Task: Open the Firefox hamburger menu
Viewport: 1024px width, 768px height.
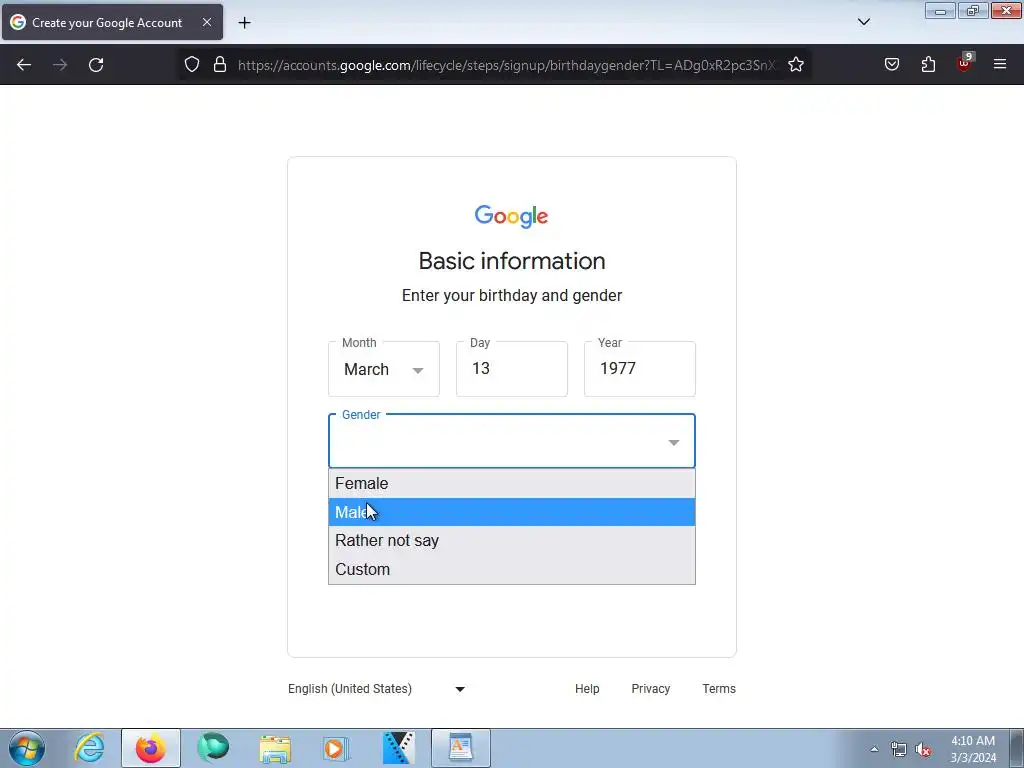Action: pos(1000,65)
